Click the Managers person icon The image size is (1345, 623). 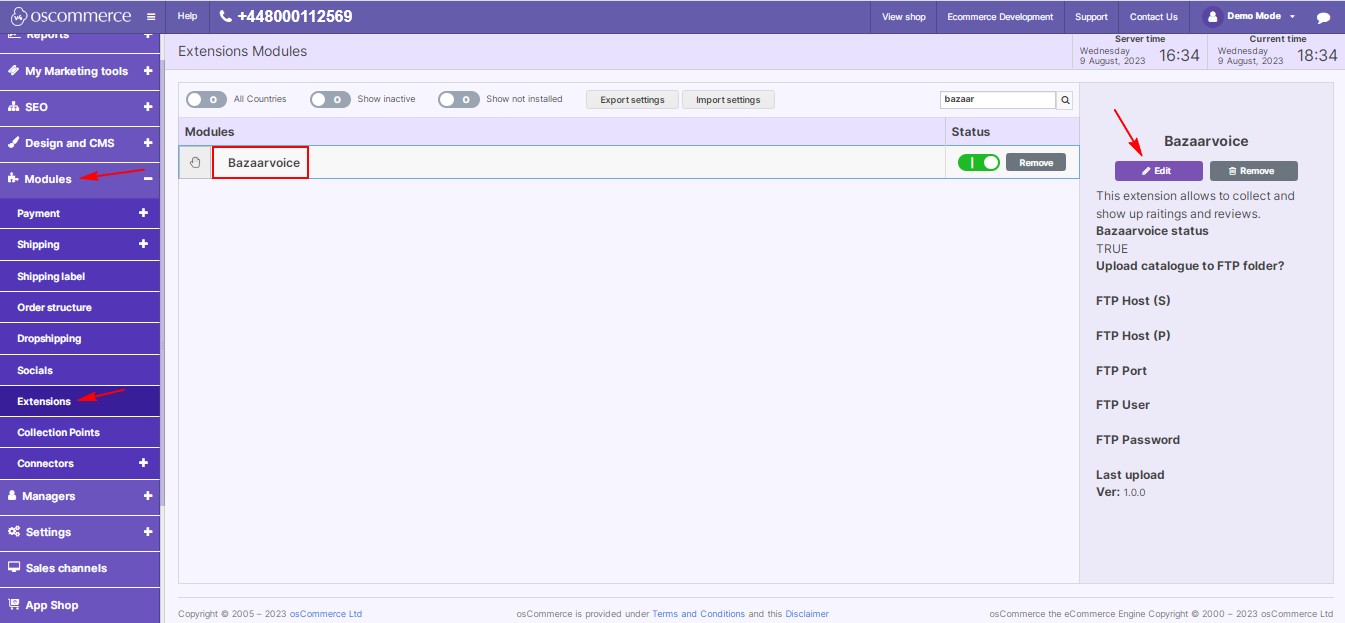[13, 495]
